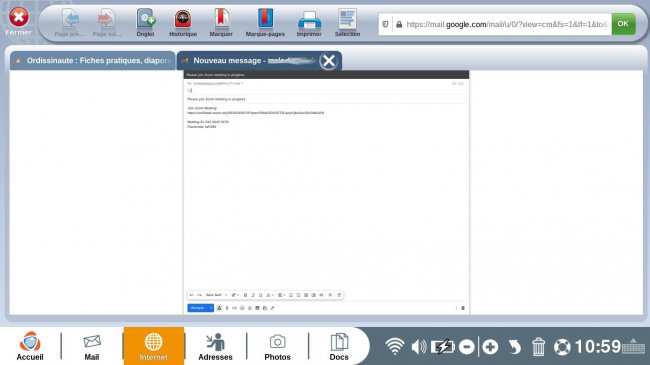Toggle quote formatting
650x365 pixels.
tap(321, 295)
